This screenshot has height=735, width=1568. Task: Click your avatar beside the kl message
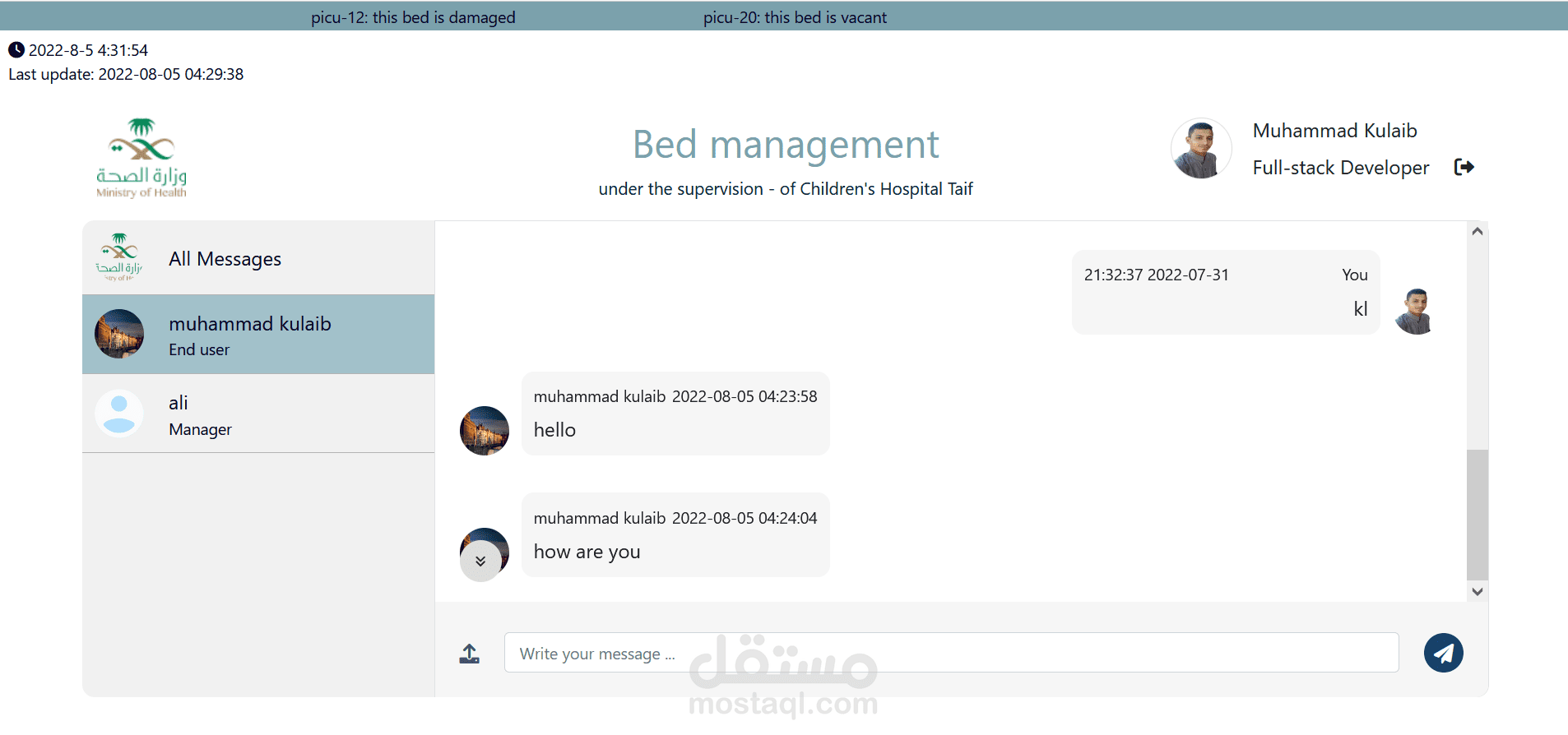click(x=1414, y=312)
